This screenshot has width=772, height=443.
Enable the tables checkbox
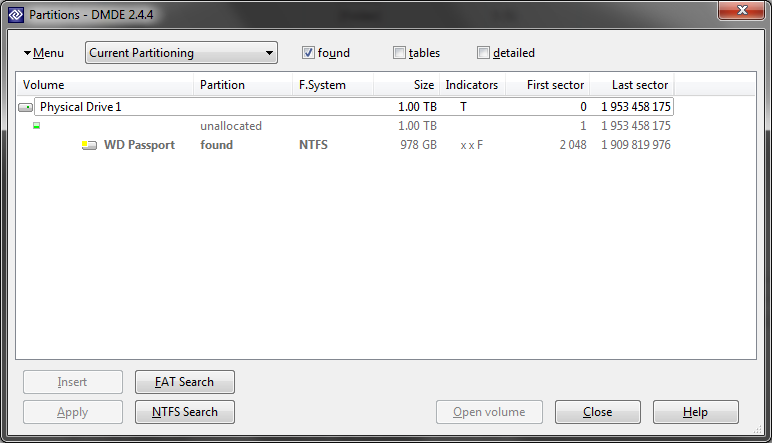tap(399, 53)
